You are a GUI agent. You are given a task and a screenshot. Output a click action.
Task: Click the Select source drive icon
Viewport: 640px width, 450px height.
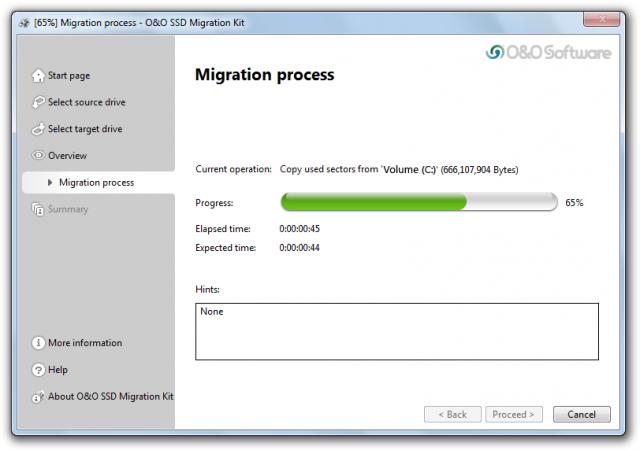pyautogui.click(x=38, y=102)
